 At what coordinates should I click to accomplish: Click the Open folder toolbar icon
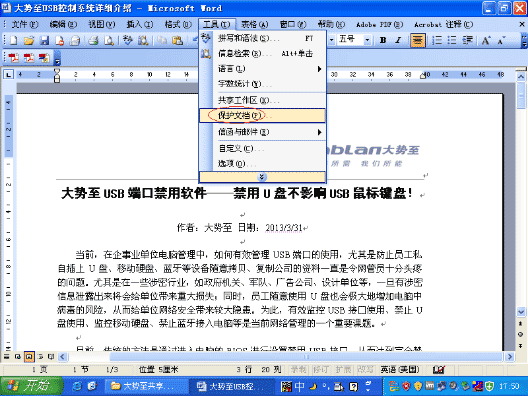click(x=29, y=41)
